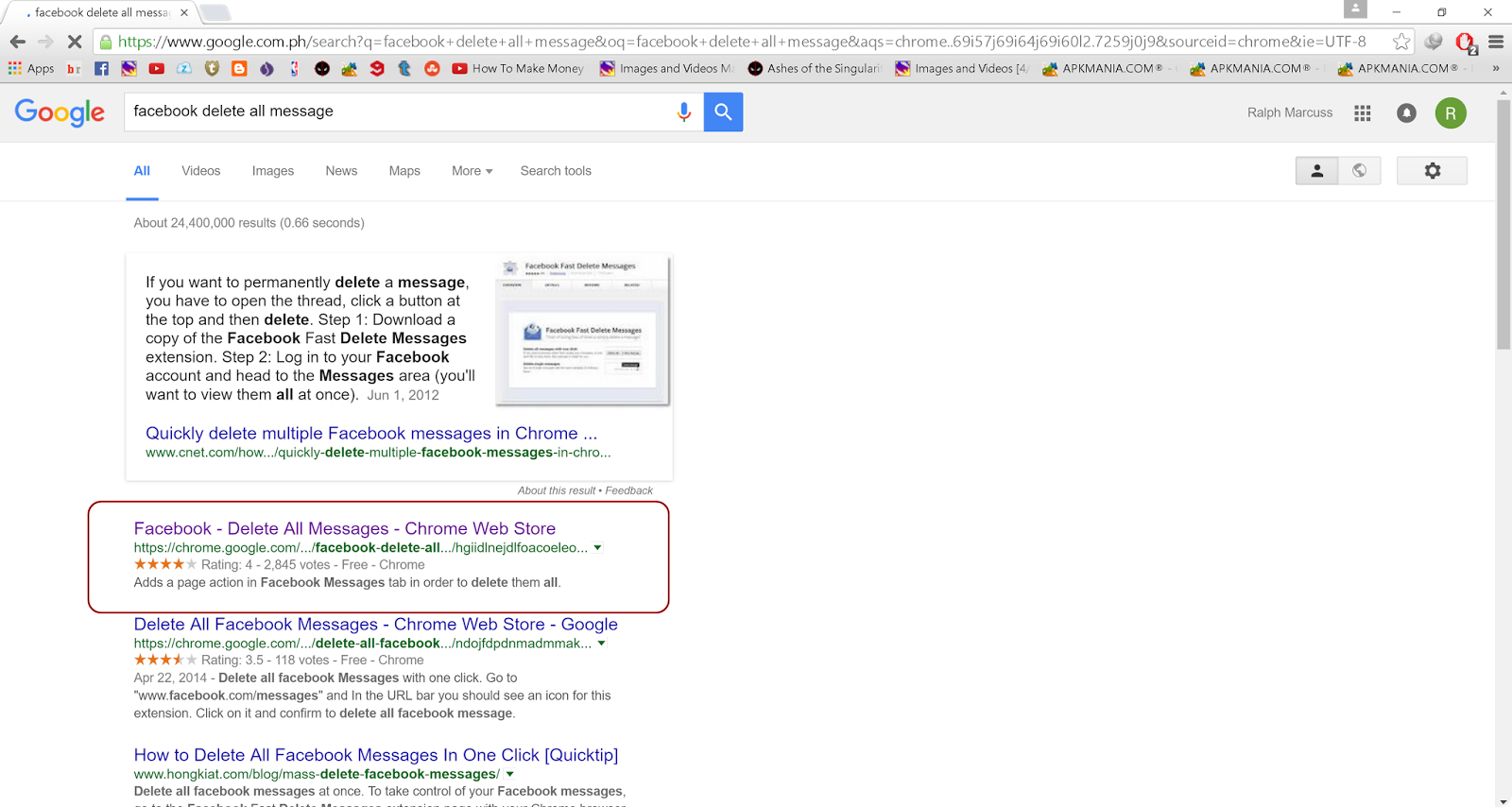Open the 'Ashes of the Singularity' bookmark
Image resolution: width=1512 pixels, height=807 pixels.
click(815, 68)
